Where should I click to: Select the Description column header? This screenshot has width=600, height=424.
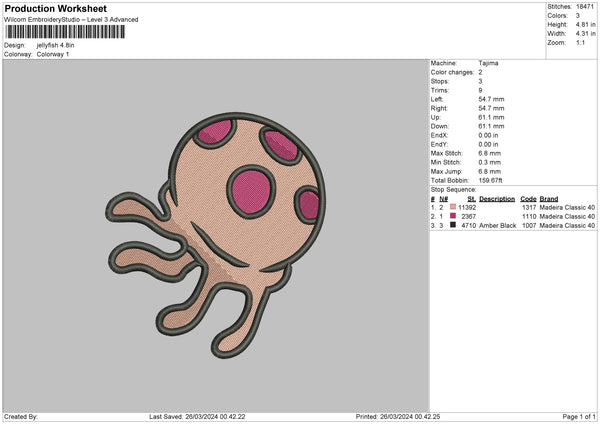[x=496, y=198]
